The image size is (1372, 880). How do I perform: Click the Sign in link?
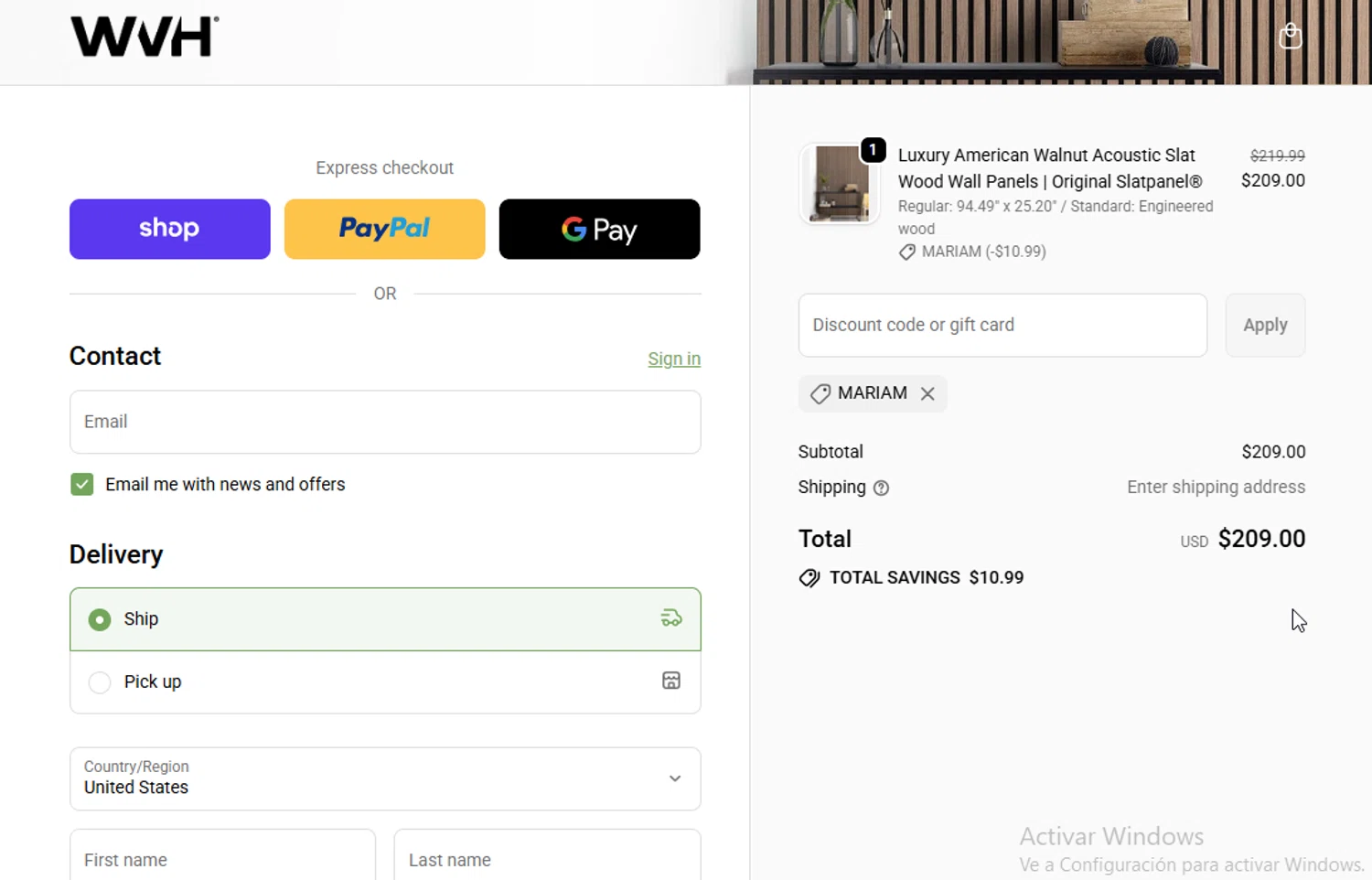coord(674,359)
